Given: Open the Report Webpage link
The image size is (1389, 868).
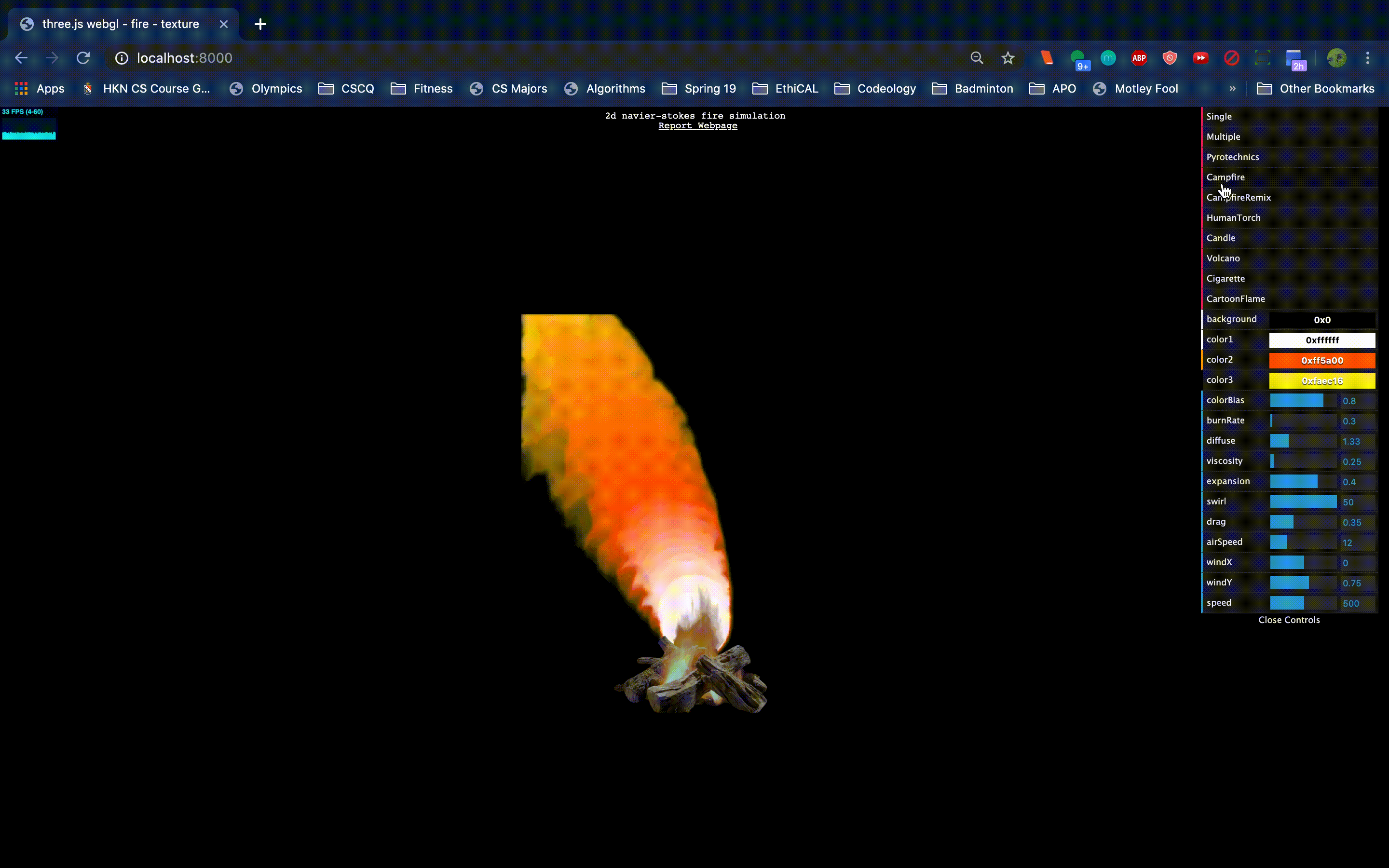Looking at the screenshot, I should pos(697,126).
